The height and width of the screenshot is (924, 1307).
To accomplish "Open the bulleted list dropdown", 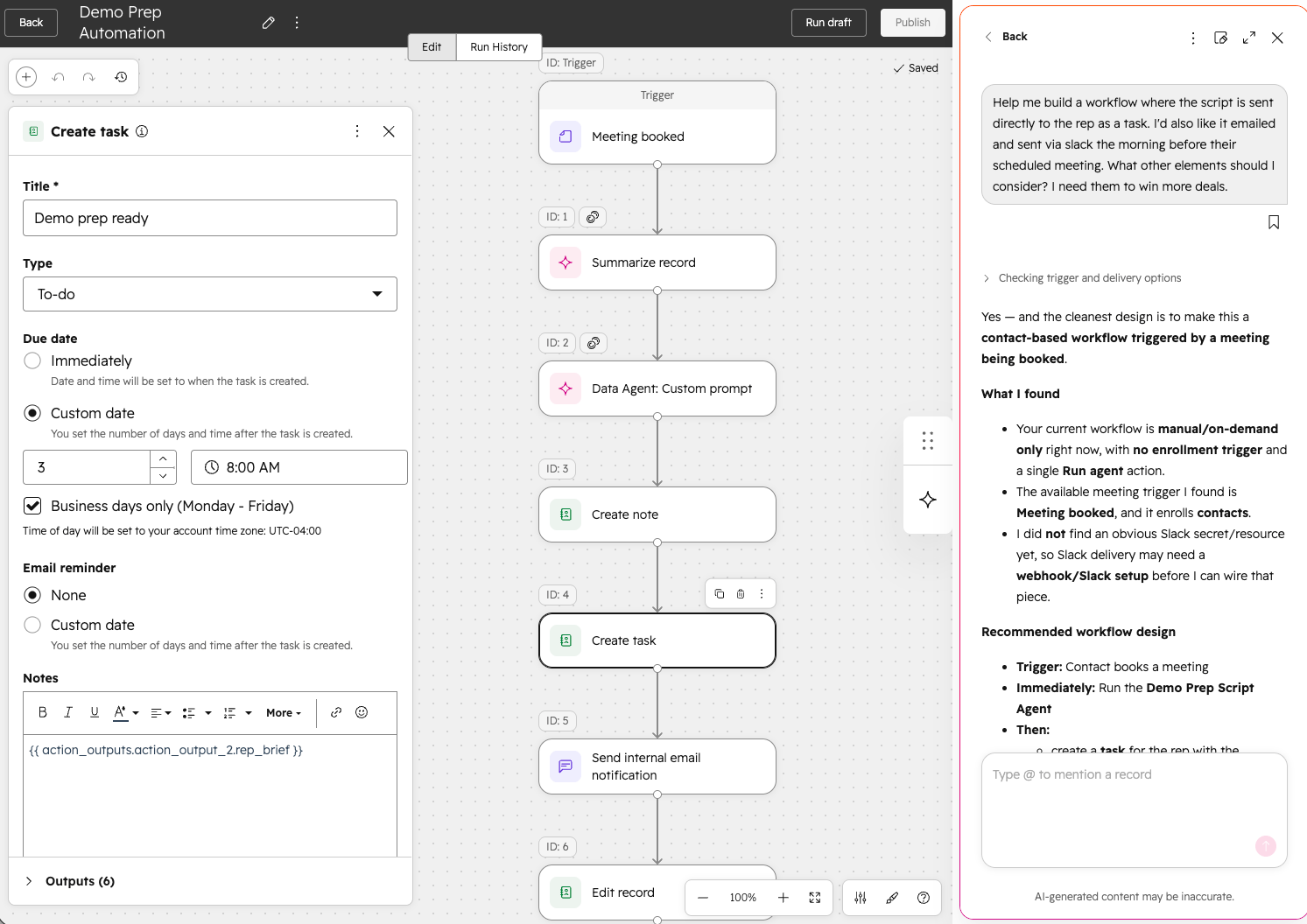I will [196, 712].
